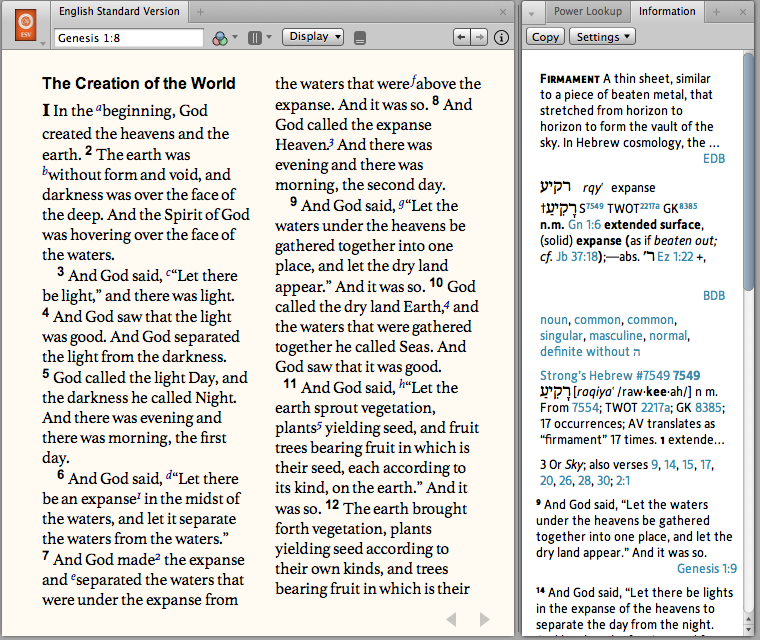Switch to the Power Lookup tab

tap(588, 11)
